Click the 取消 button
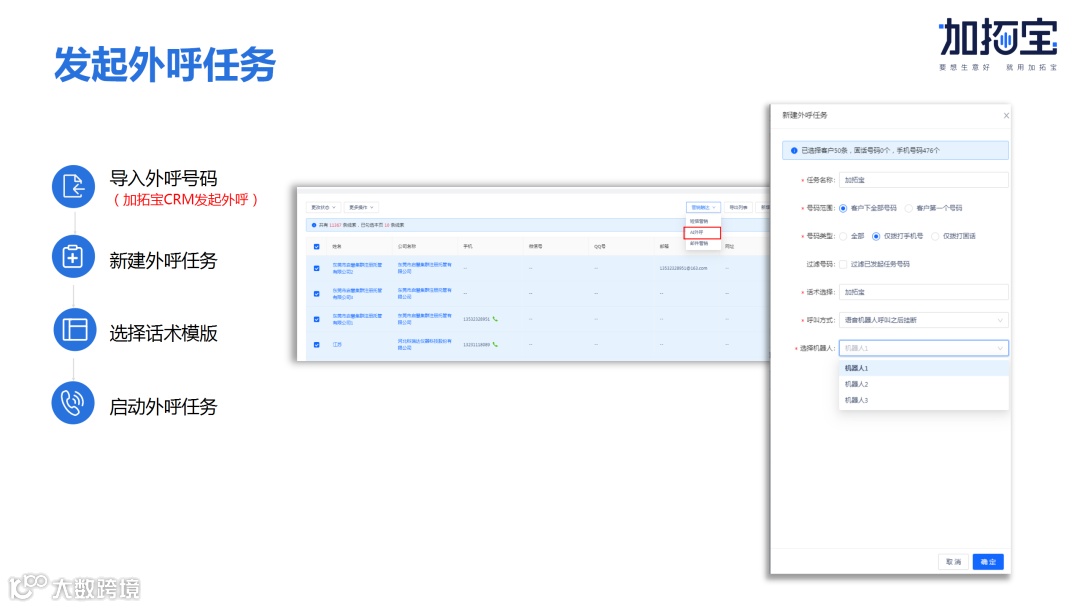Screen dimensions: 1080x608 point(953,562)
